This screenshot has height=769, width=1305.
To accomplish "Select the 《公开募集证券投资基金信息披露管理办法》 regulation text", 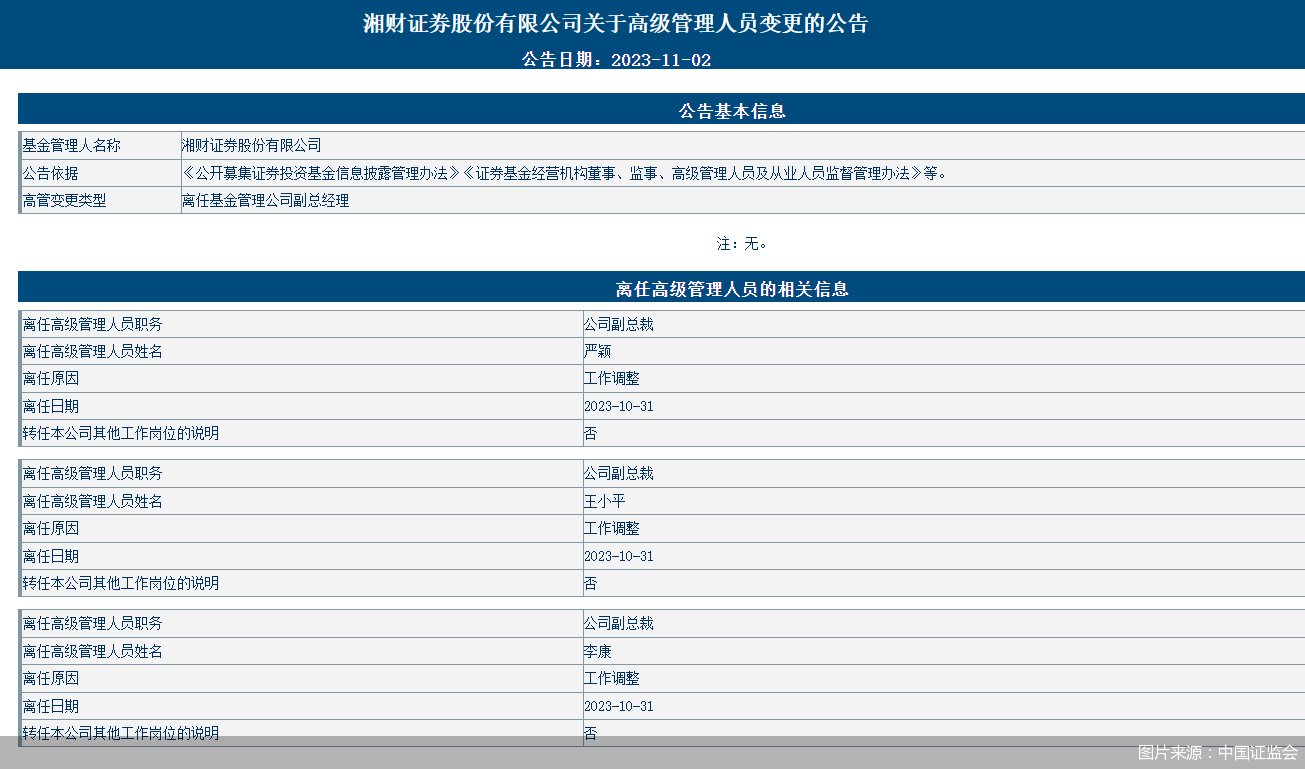I will point(322,173).
